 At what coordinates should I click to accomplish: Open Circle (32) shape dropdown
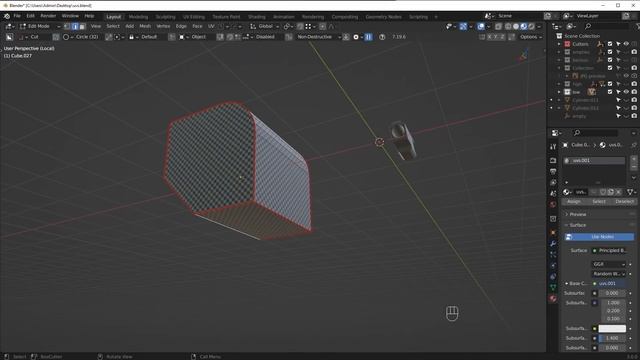(82, 37)
